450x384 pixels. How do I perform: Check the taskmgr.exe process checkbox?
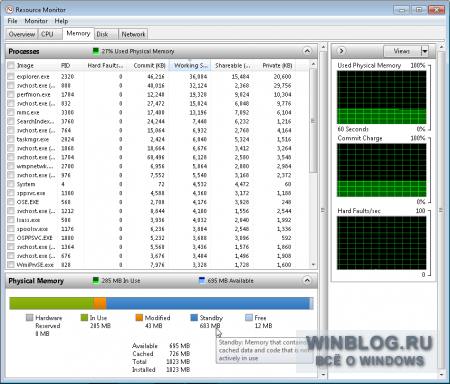point(11,139)
